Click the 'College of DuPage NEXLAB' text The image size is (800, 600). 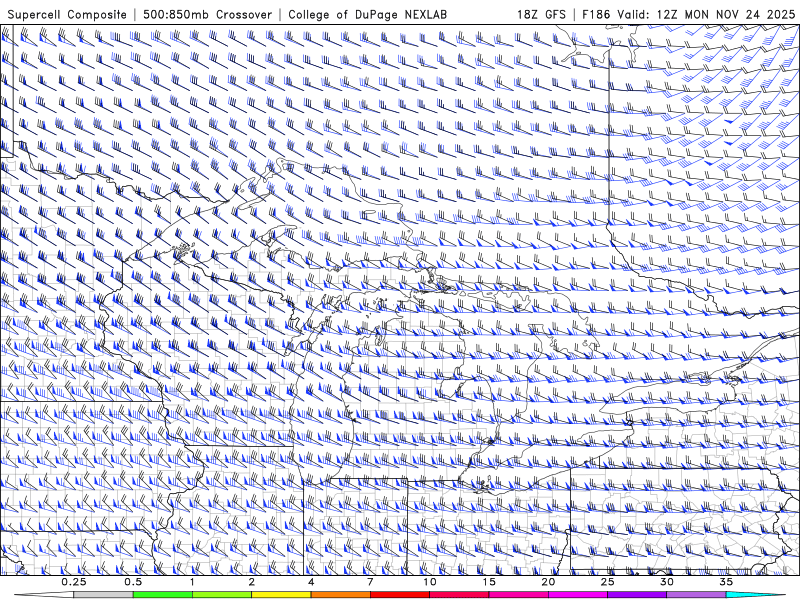367,14
